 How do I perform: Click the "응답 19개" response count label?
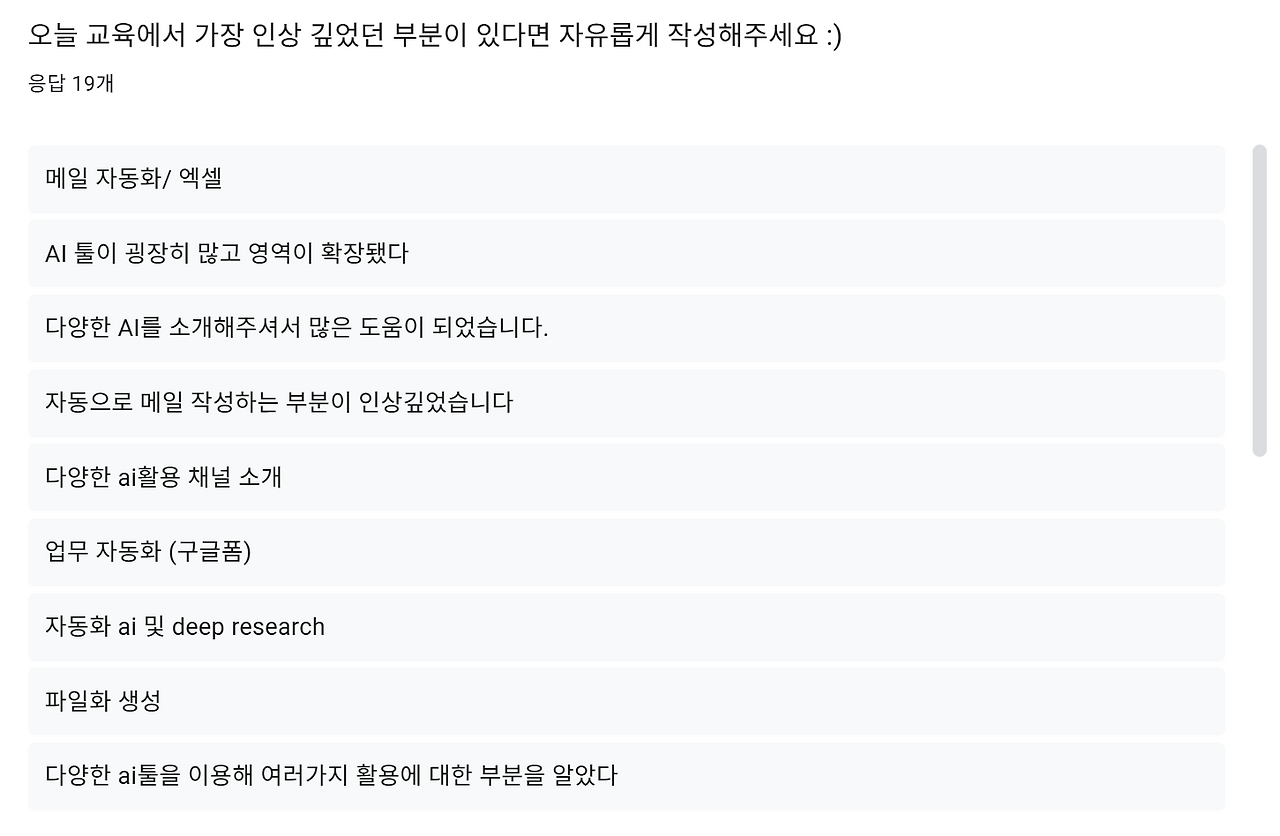pos(71,85)
